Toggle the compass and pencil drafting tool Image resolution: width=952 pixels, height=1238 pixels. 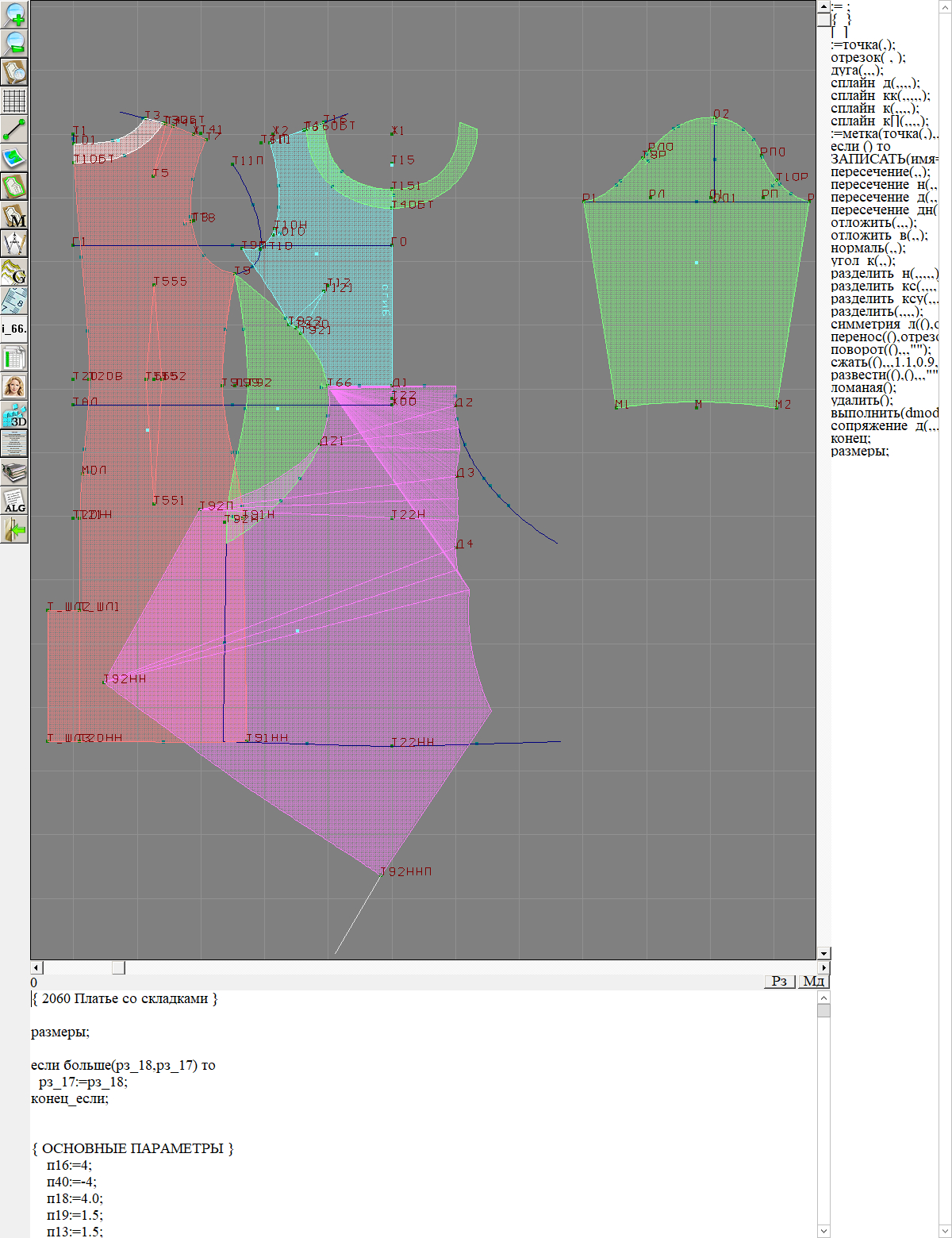pyautogui.click(x=14, y=244)
